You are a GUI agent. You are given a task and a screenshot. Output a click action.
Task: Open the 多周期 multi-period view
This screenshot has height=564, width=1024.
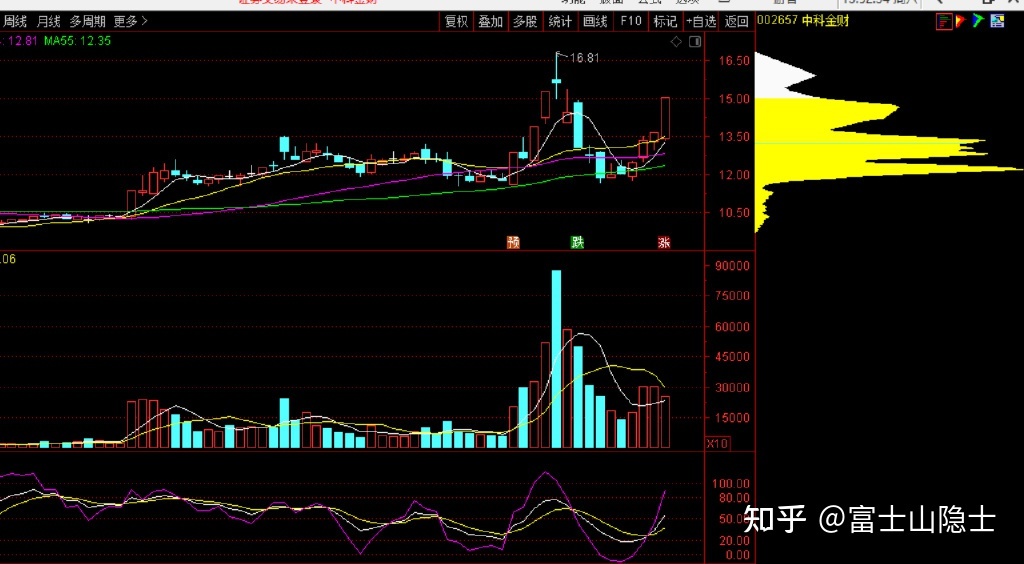(x=88, y=22)
